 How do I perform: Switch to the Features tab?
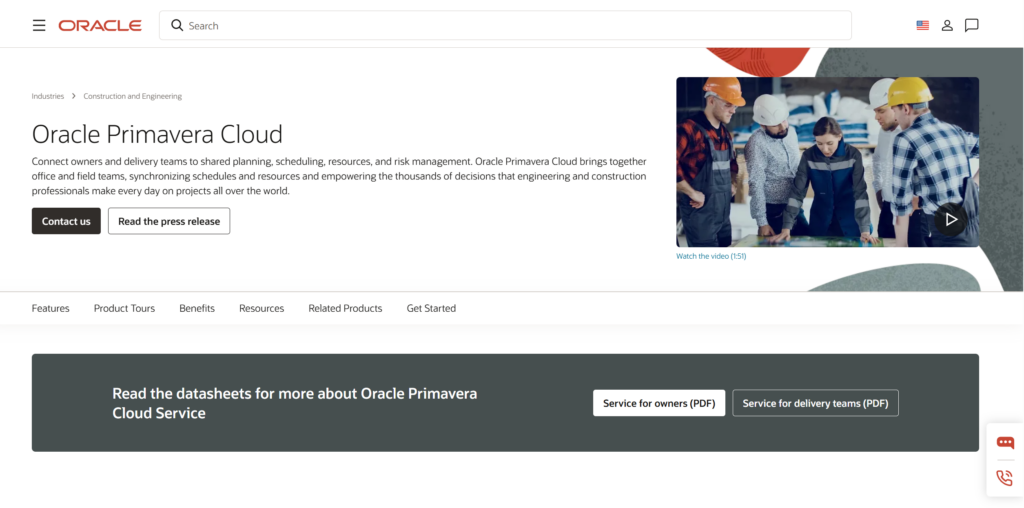51,308
